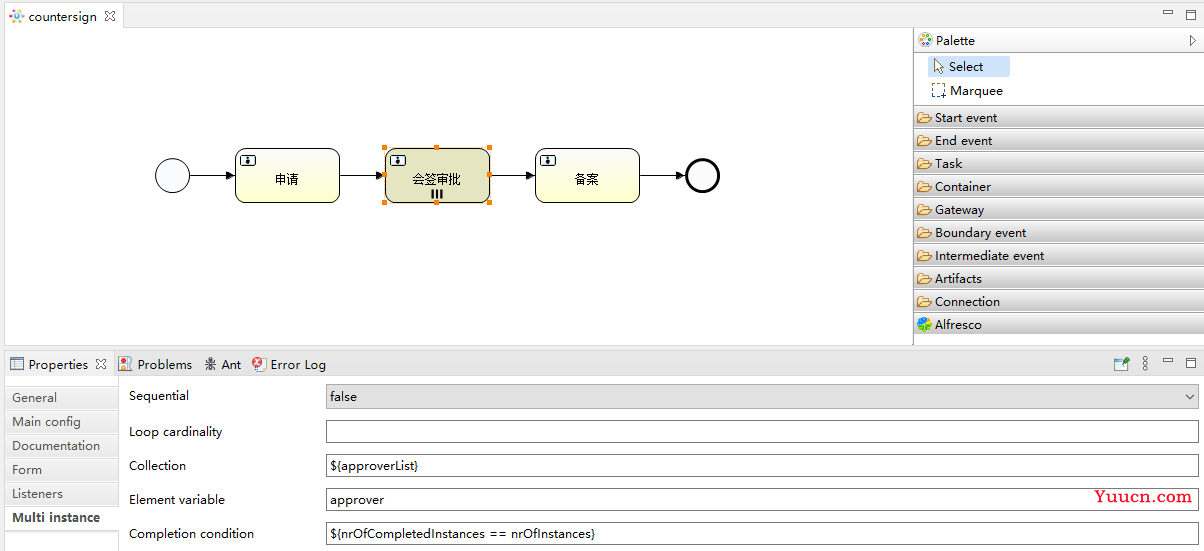Open the Artifacts palette drawer
Image resolution: width=1204 pixels, height=551 pixels.
coord(1058,278)
